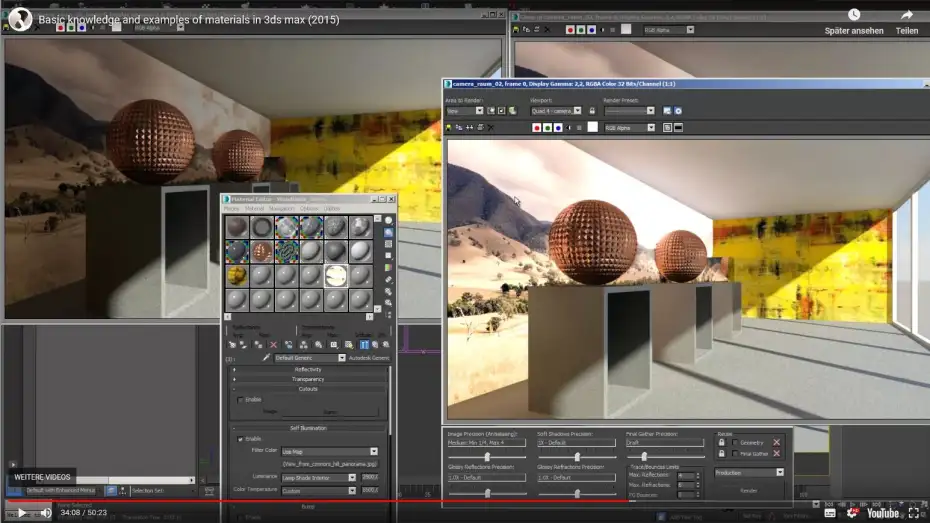Enable green channel in rendered frame window
930x523 pixels.
pos(547,127)
